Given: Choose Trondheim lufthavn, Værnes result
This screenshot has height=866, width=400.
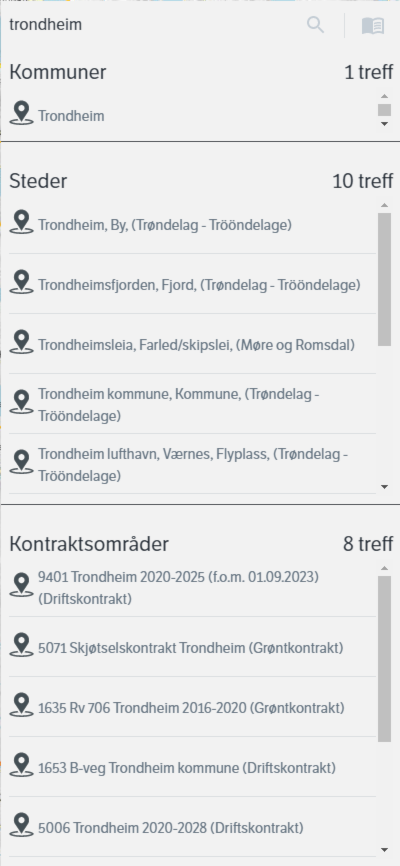Looking at the screenshot, I should click(192, 464).
